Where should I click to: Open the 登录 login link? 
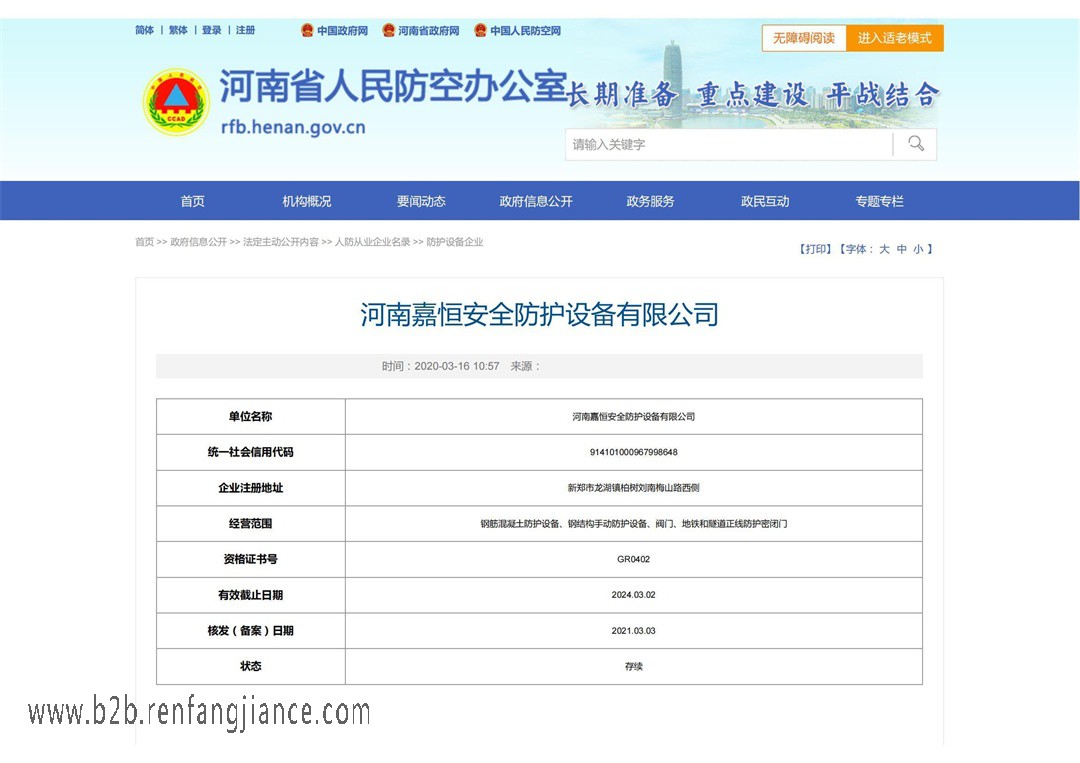(x=211, y=30)
